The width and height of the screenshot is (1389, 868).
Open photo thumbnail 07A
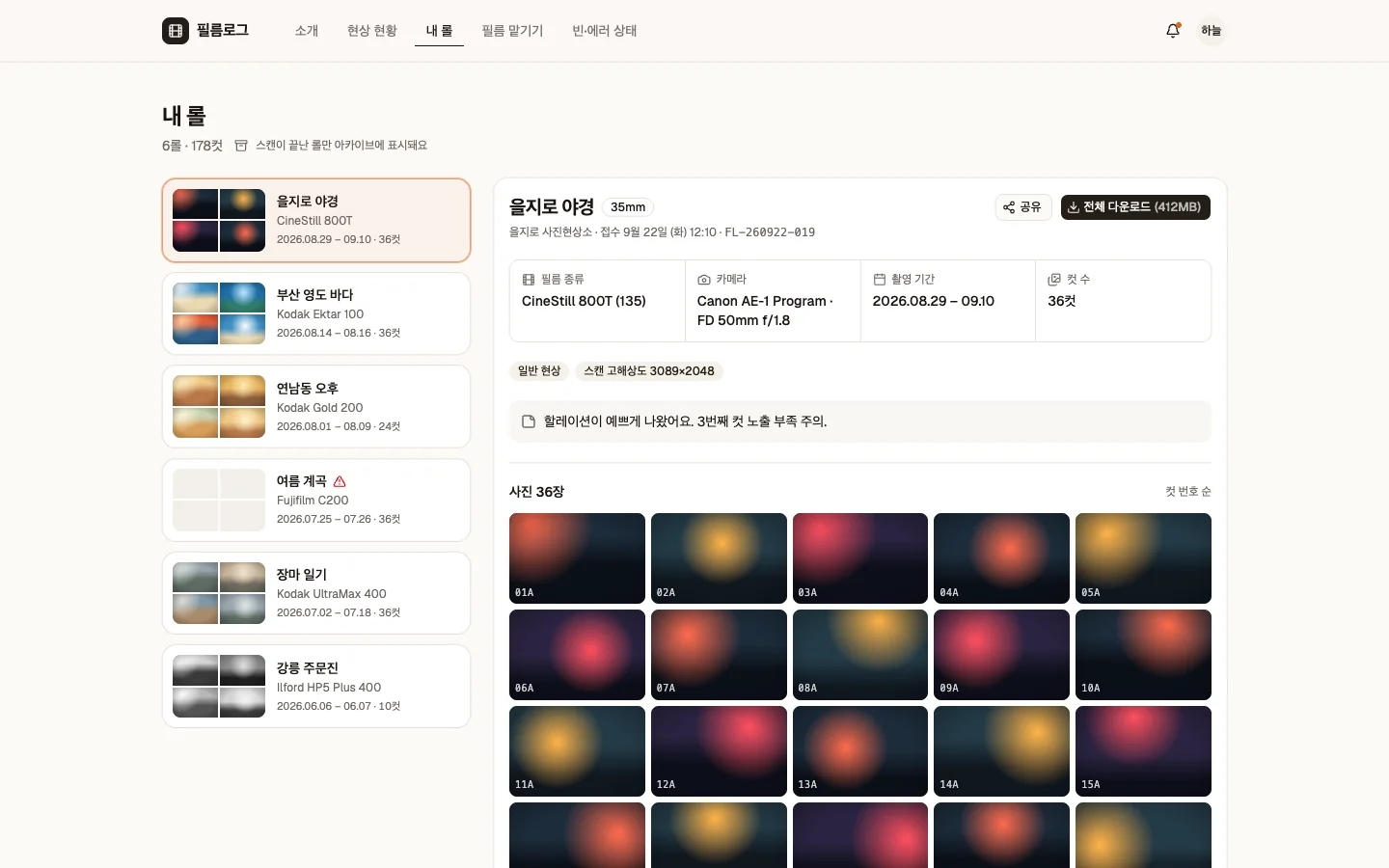(719, 655)
